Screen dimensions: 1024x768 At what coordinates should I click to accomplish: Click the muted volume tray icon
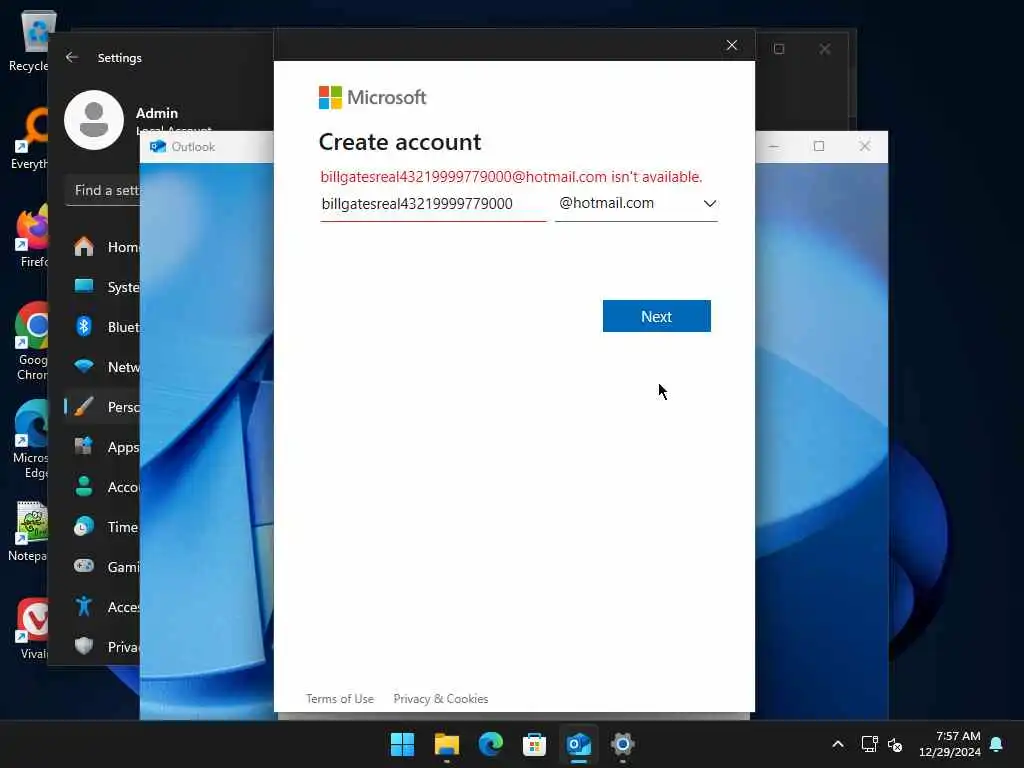895,744
